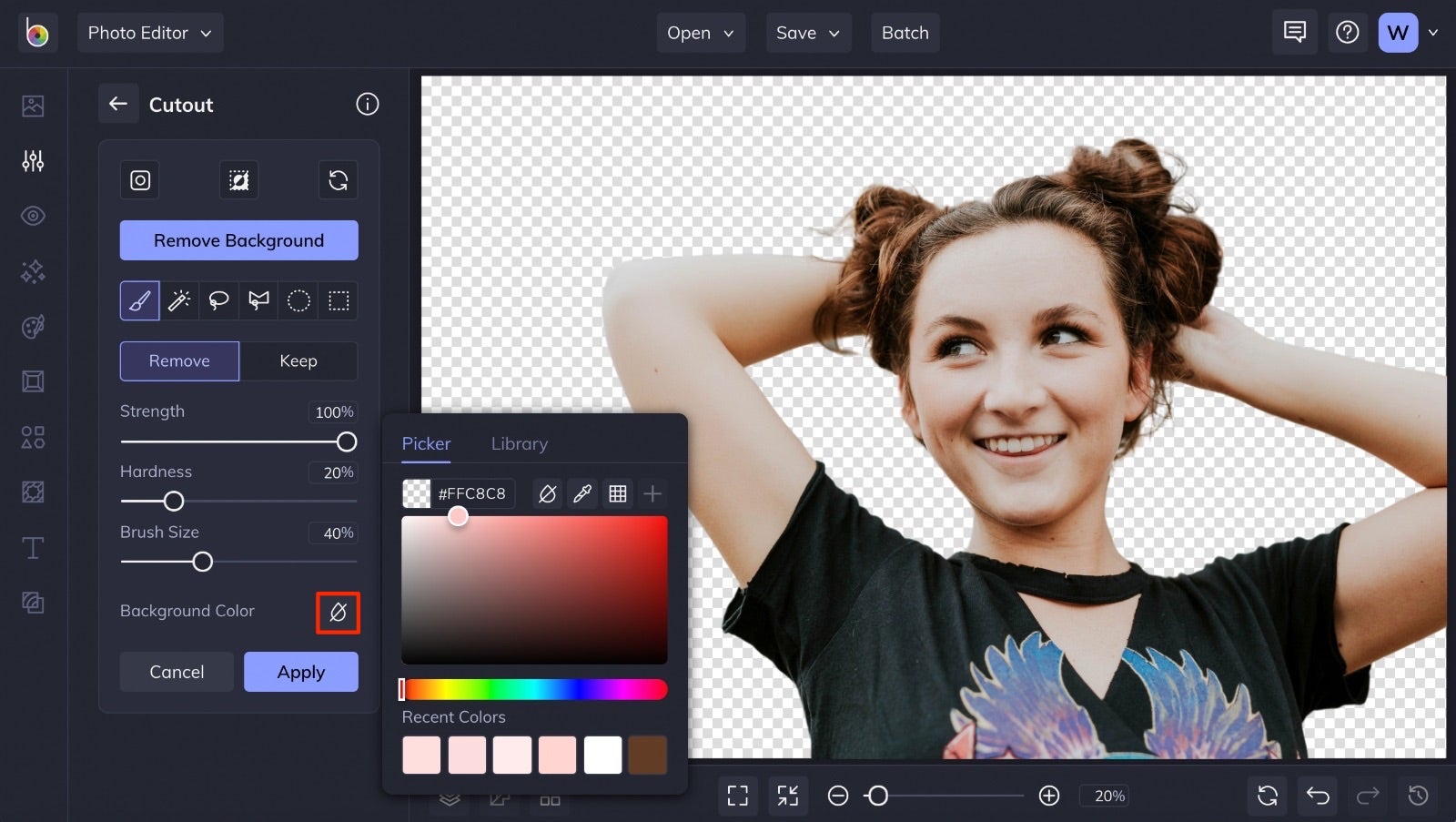Select the eyedropper in the color picker
The image size is (1456, 822).
coord(582,493)
